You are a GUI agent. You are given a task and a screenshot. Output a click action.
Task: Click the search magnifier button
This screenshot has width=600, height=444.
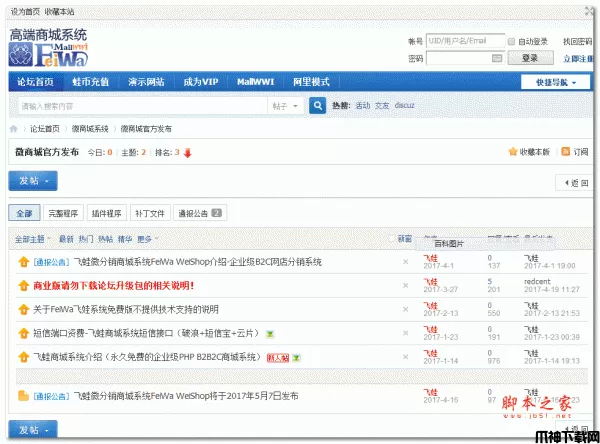click(x=317, y=105)
